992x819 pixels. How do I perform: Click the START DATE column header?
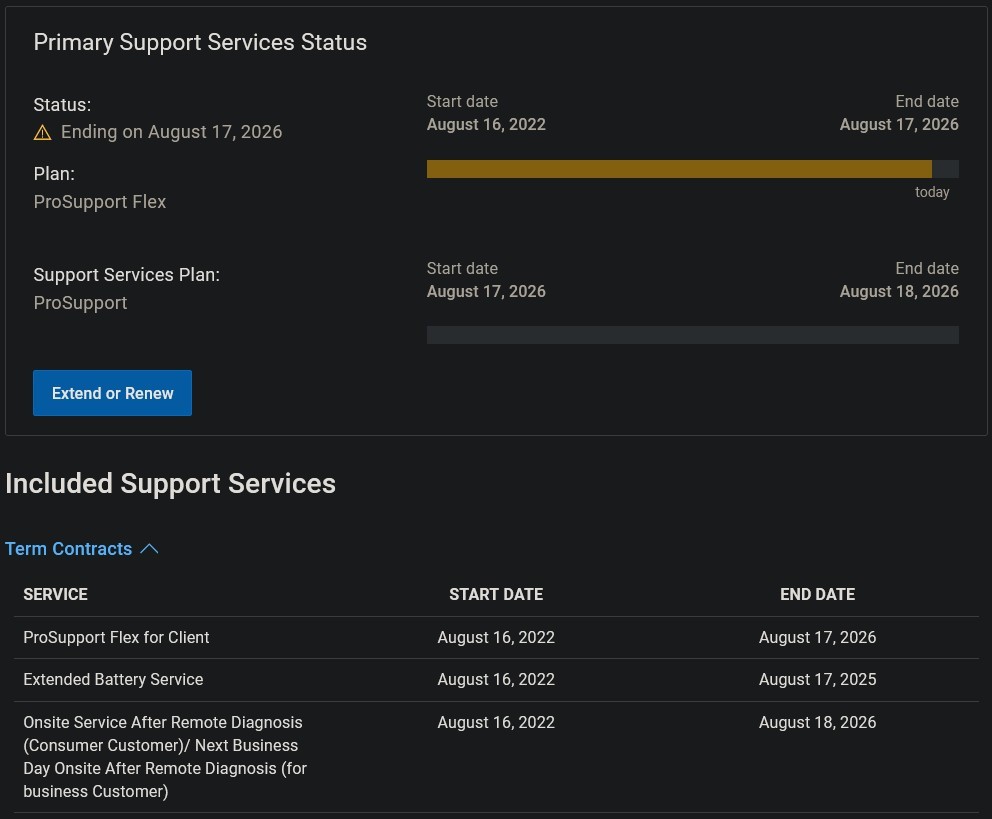click(496, 594)
